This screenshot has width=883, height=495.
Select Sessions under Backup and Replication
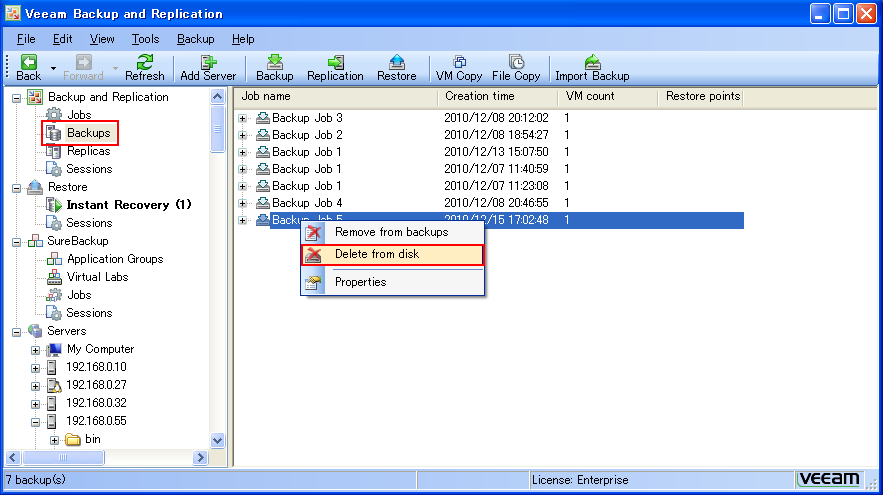89,169
